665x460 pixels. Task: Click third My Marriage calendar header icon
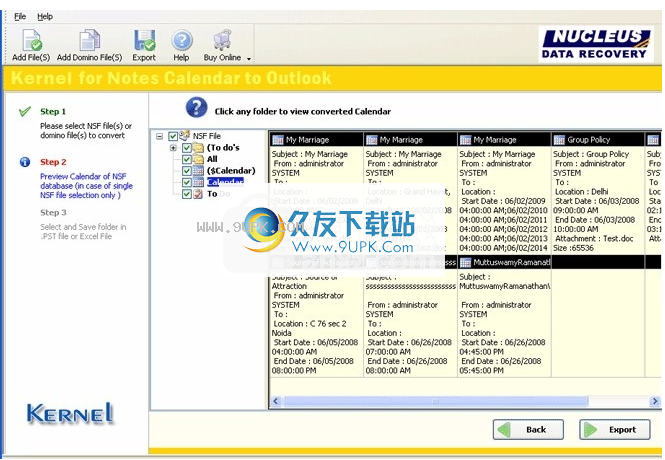466,140
